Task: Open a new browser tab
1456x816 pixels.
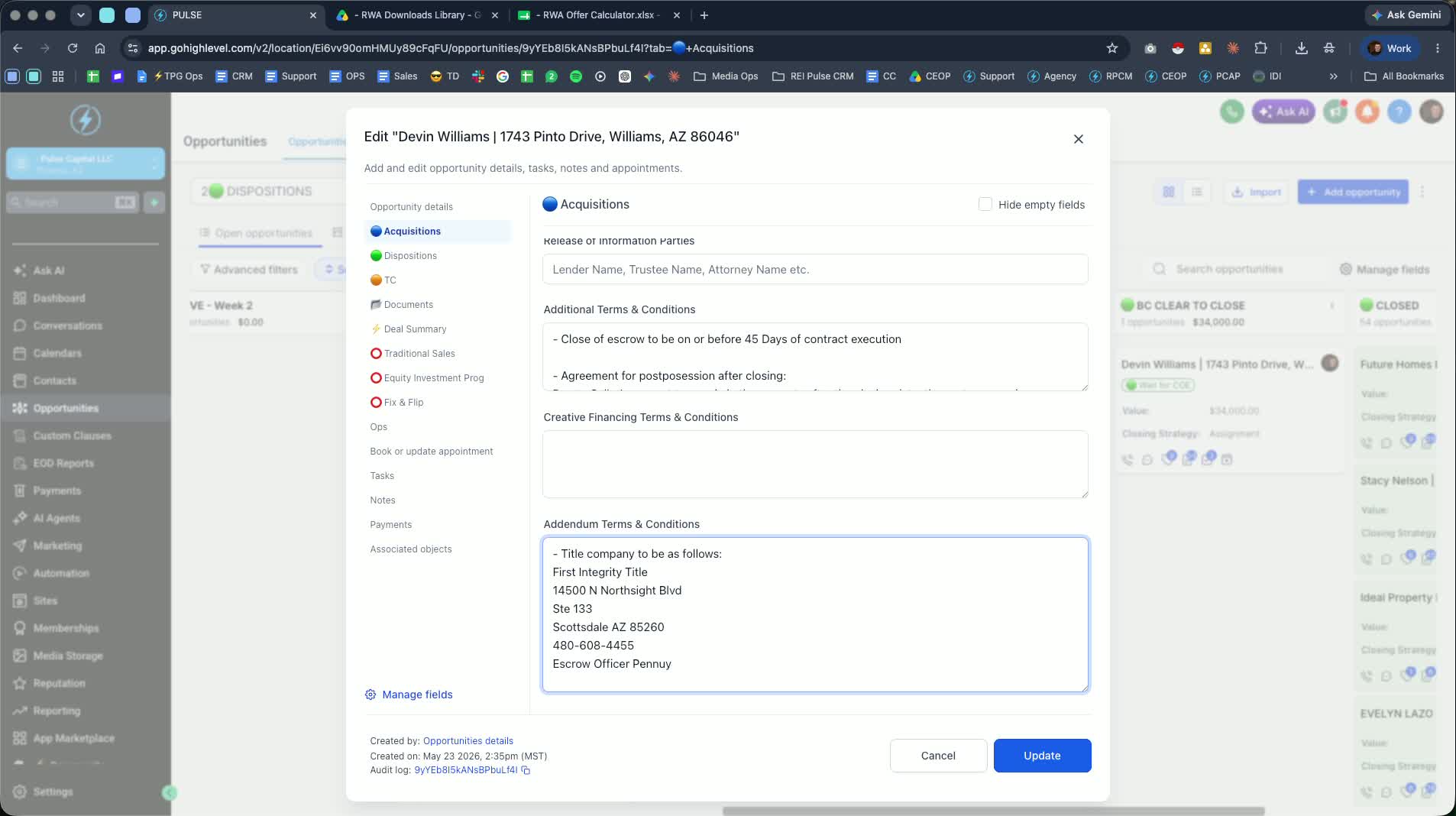Action: click(x=704, y=15)
